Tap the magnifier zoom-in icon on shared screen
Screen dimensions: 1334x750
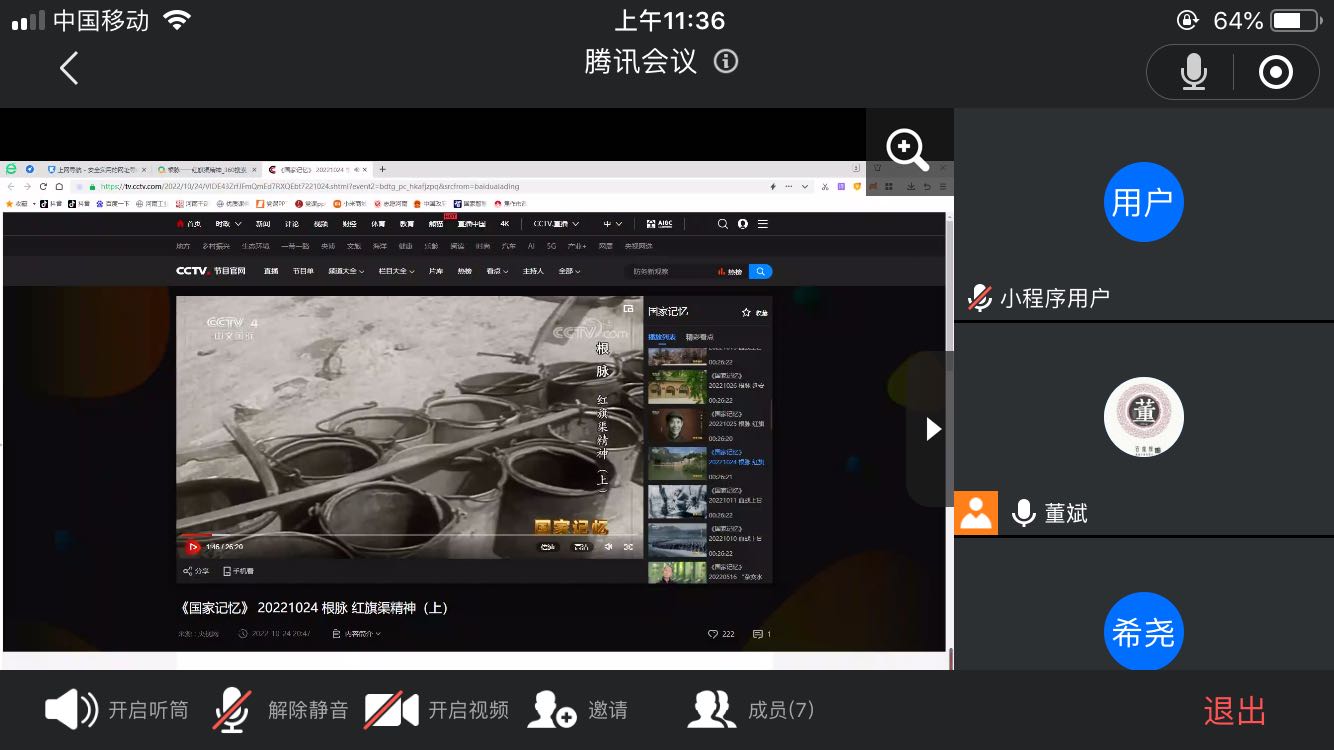[x=908, y=150]
